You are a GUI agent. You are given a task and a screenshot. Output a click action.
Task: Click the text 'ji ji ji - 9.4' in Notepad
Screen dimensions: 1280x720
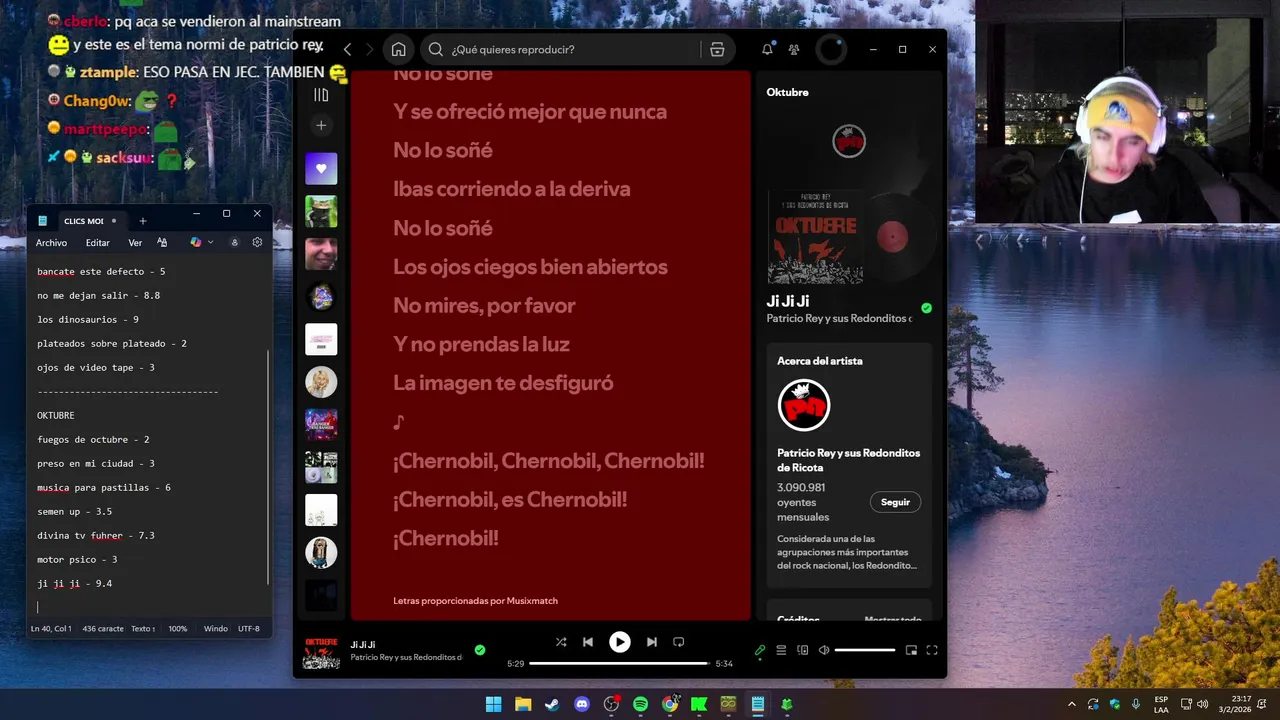[x=74, y=583]
